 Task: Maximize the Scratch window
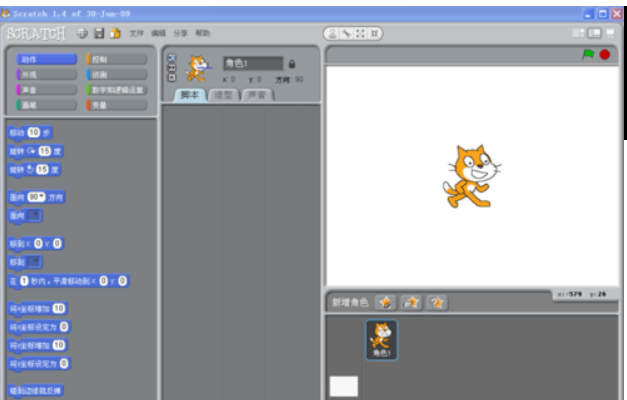click(x=603, y=14)
